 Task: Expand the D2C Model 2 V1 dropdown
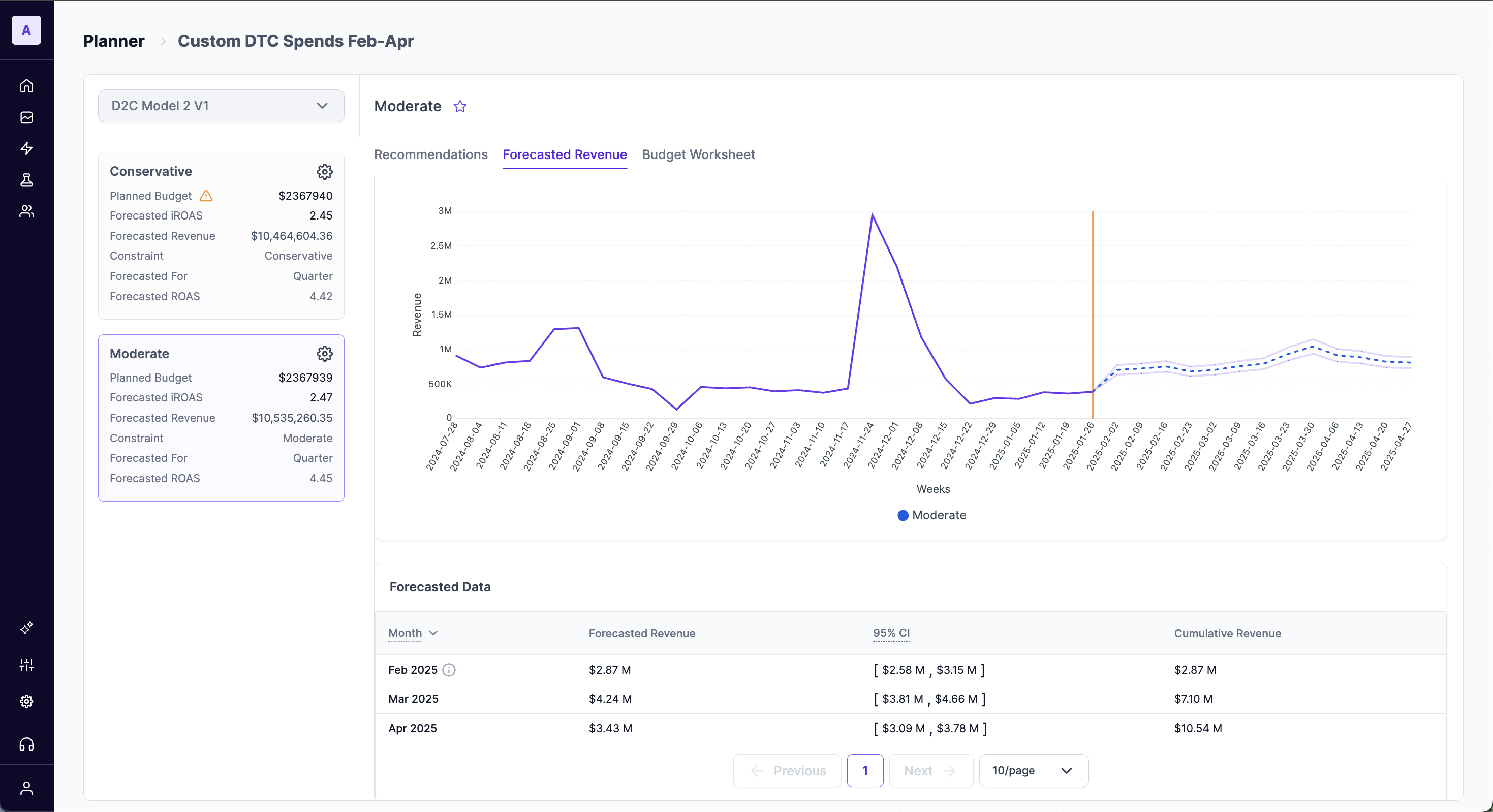tap(221, 106)
